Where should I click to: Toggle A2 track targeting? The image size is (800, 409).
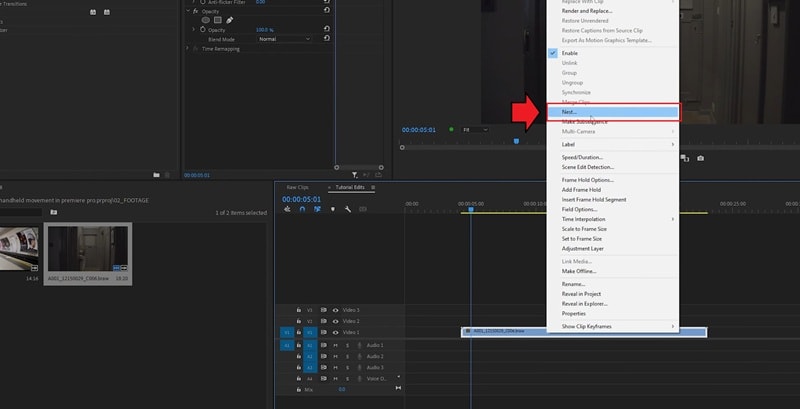(x=310, y=356)
